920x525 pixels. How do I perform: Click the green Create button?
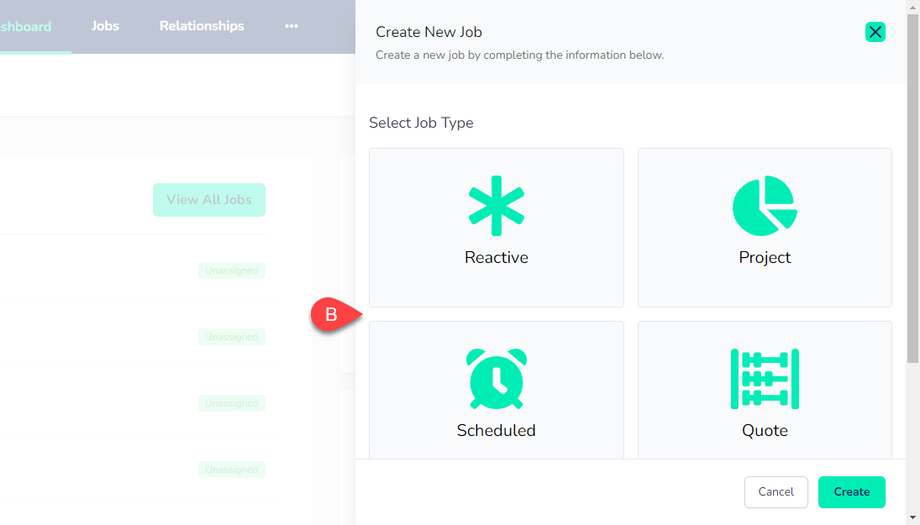(x=851, y=492)
